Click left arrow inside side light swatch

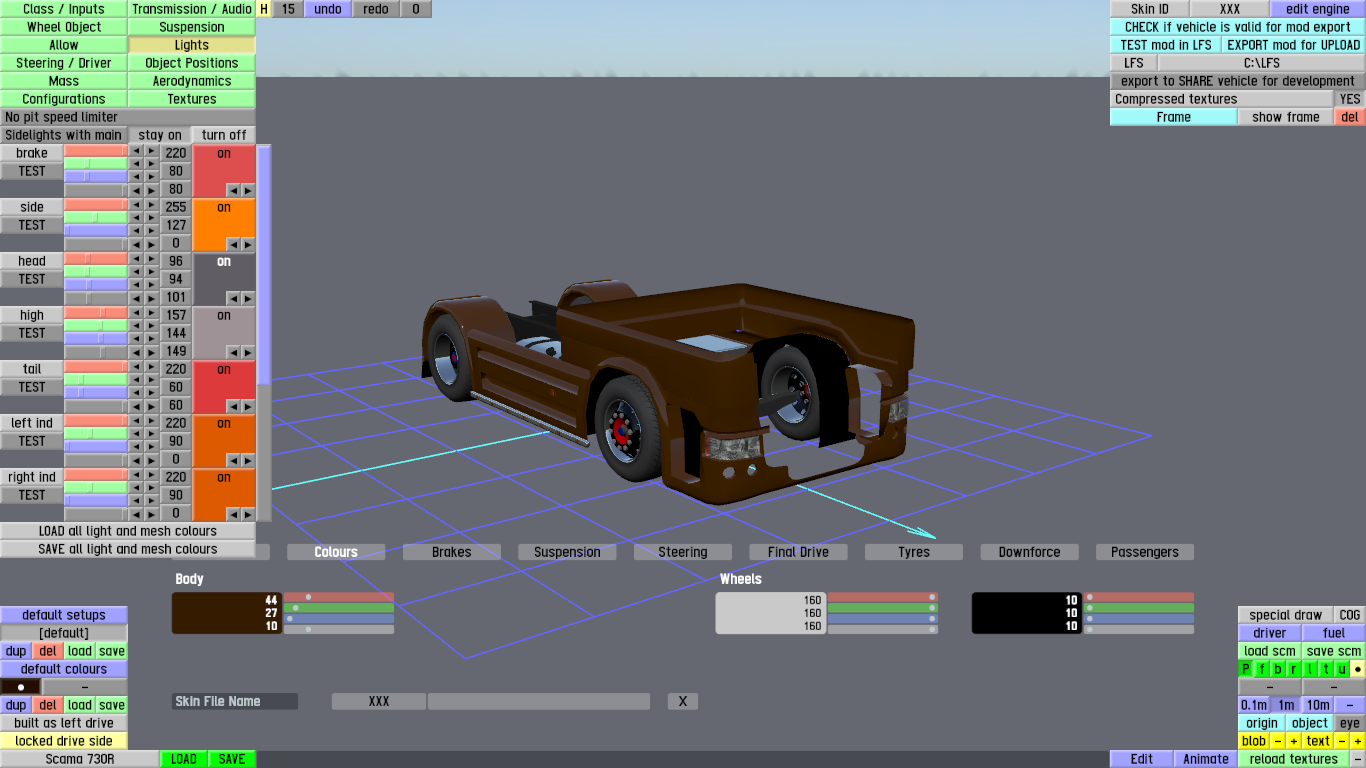point(233,244)
